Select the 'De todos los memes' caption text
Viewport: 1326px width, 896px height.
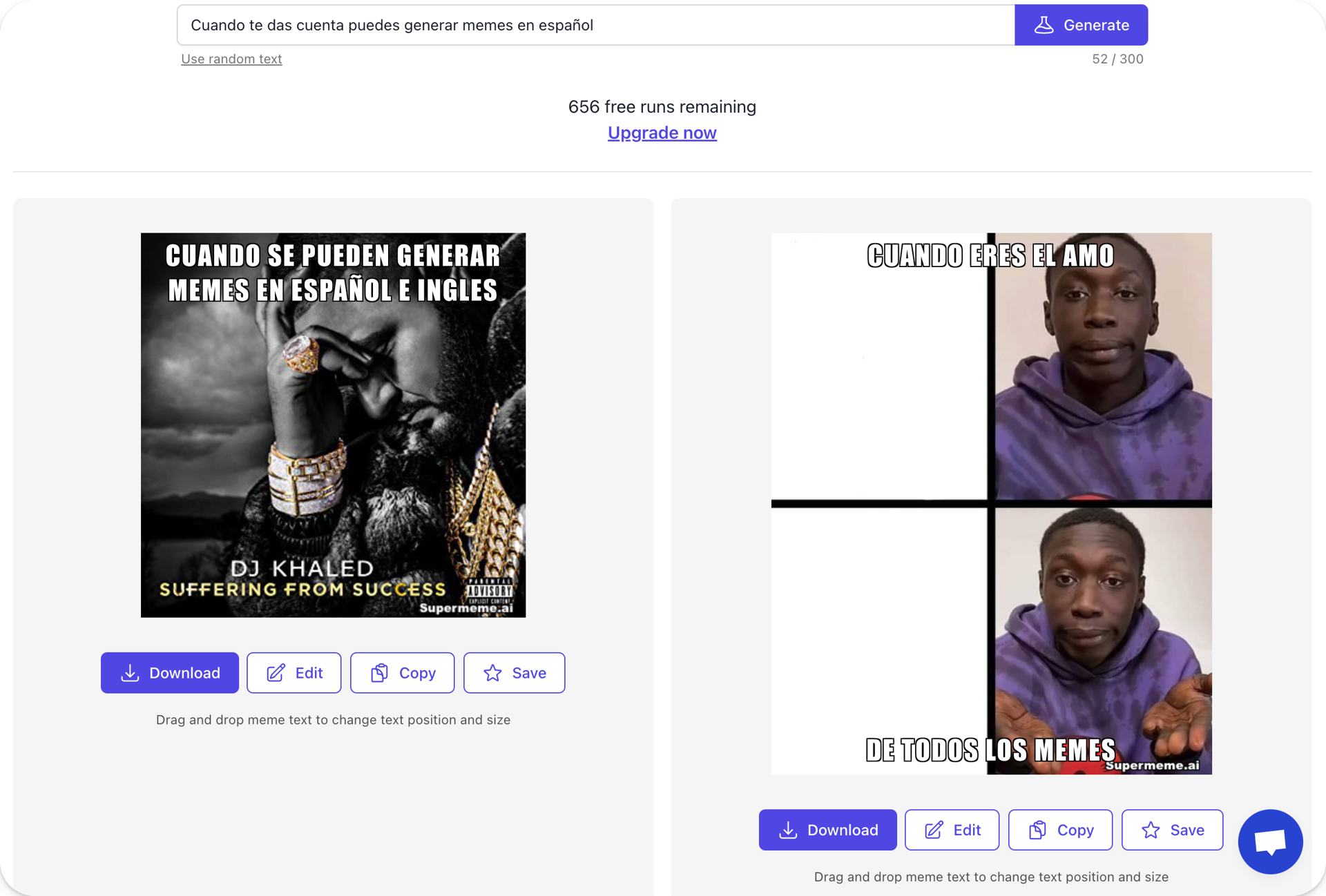[x=990, y=750]
